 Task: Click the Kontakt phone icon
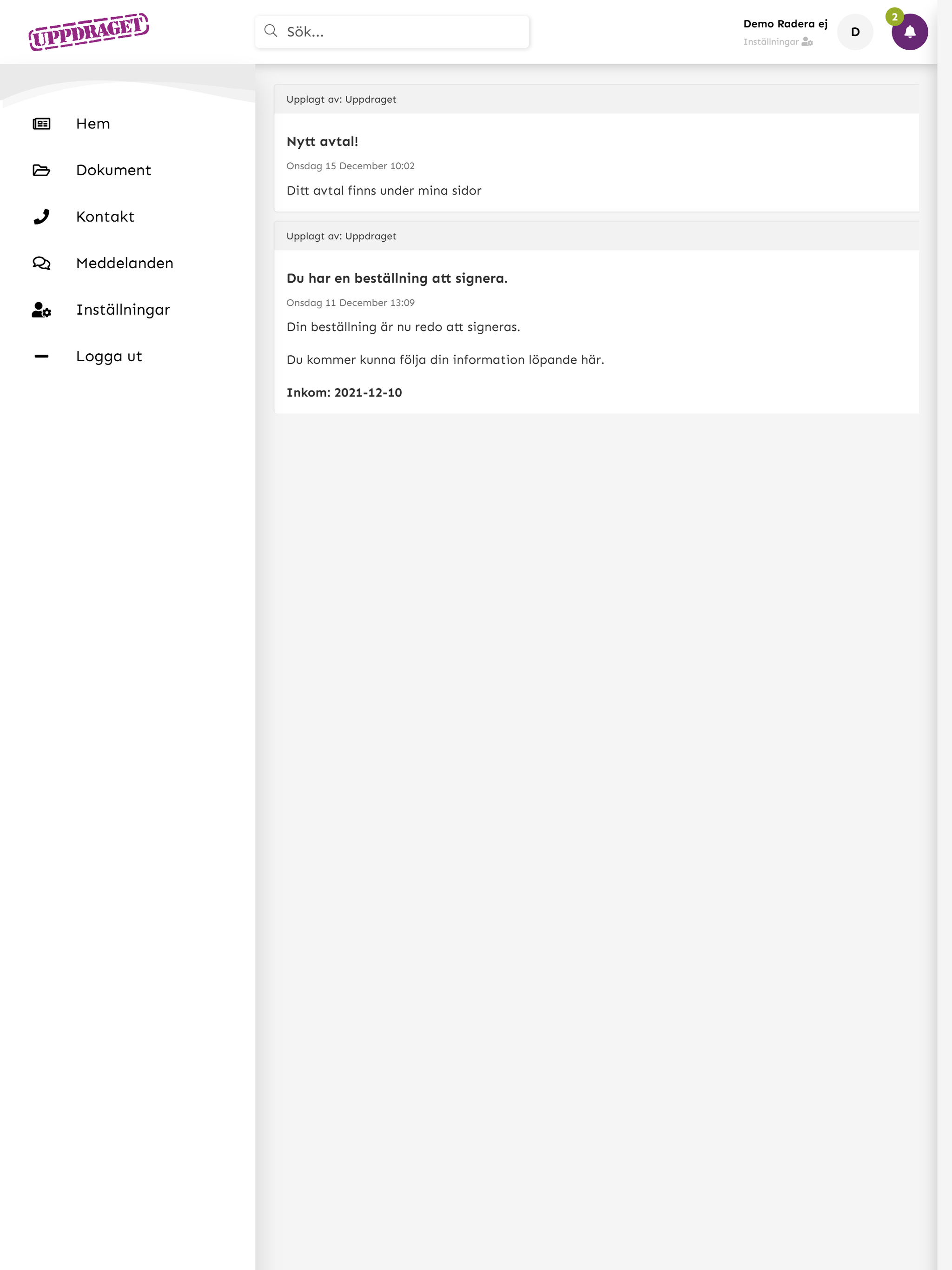[41, 217]
